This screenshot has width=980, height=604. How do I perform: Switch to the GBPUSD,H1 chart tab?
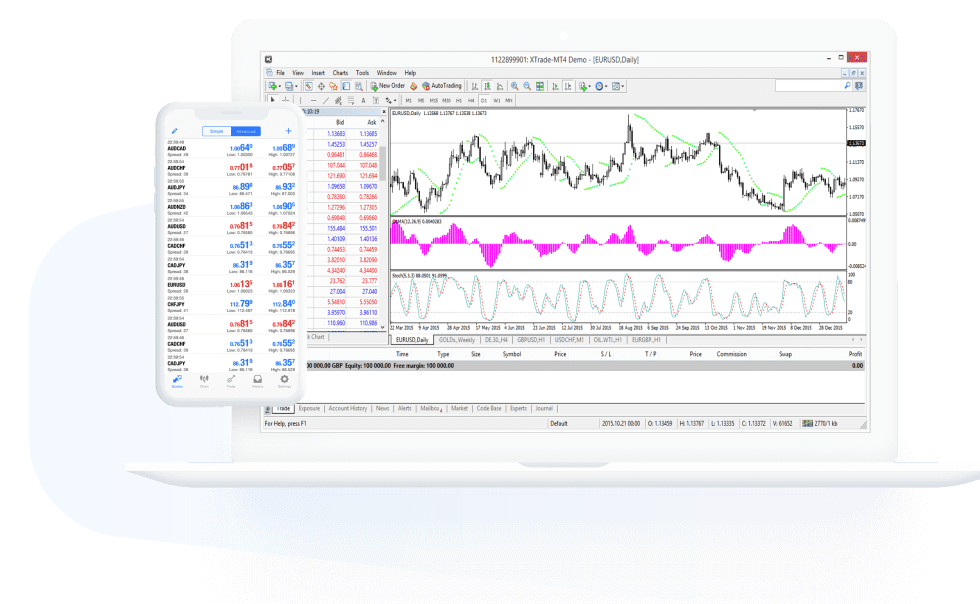point(531,340)
